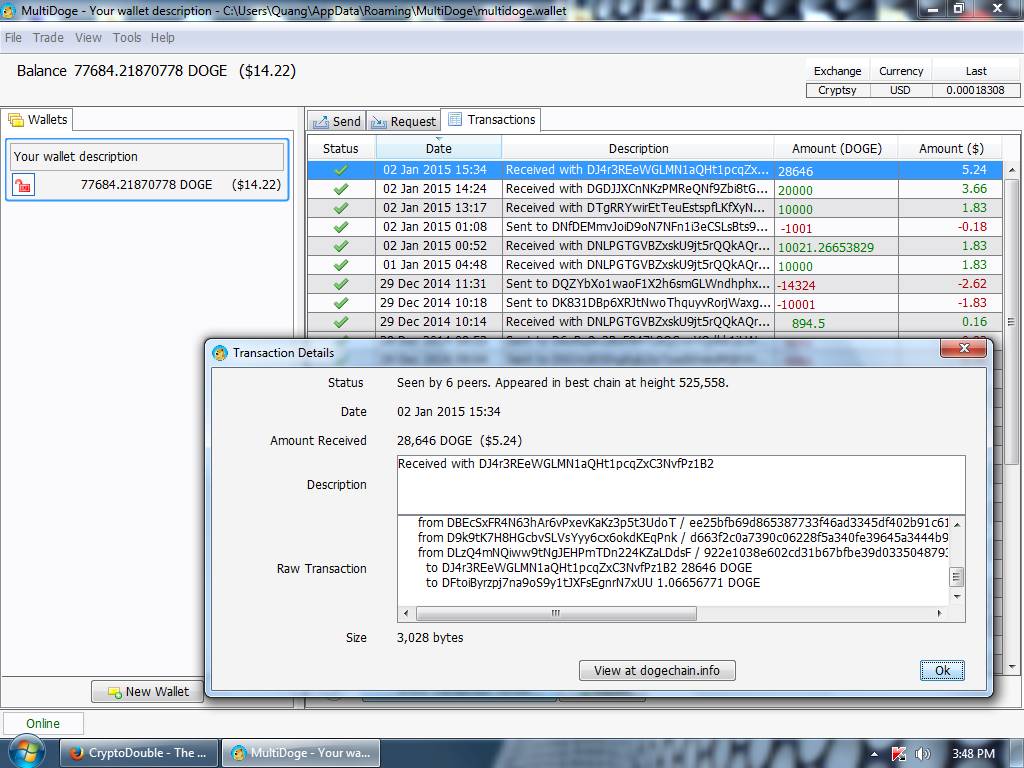Open the Tools menu
1024x768 pixels.
[x=127, y=38]
